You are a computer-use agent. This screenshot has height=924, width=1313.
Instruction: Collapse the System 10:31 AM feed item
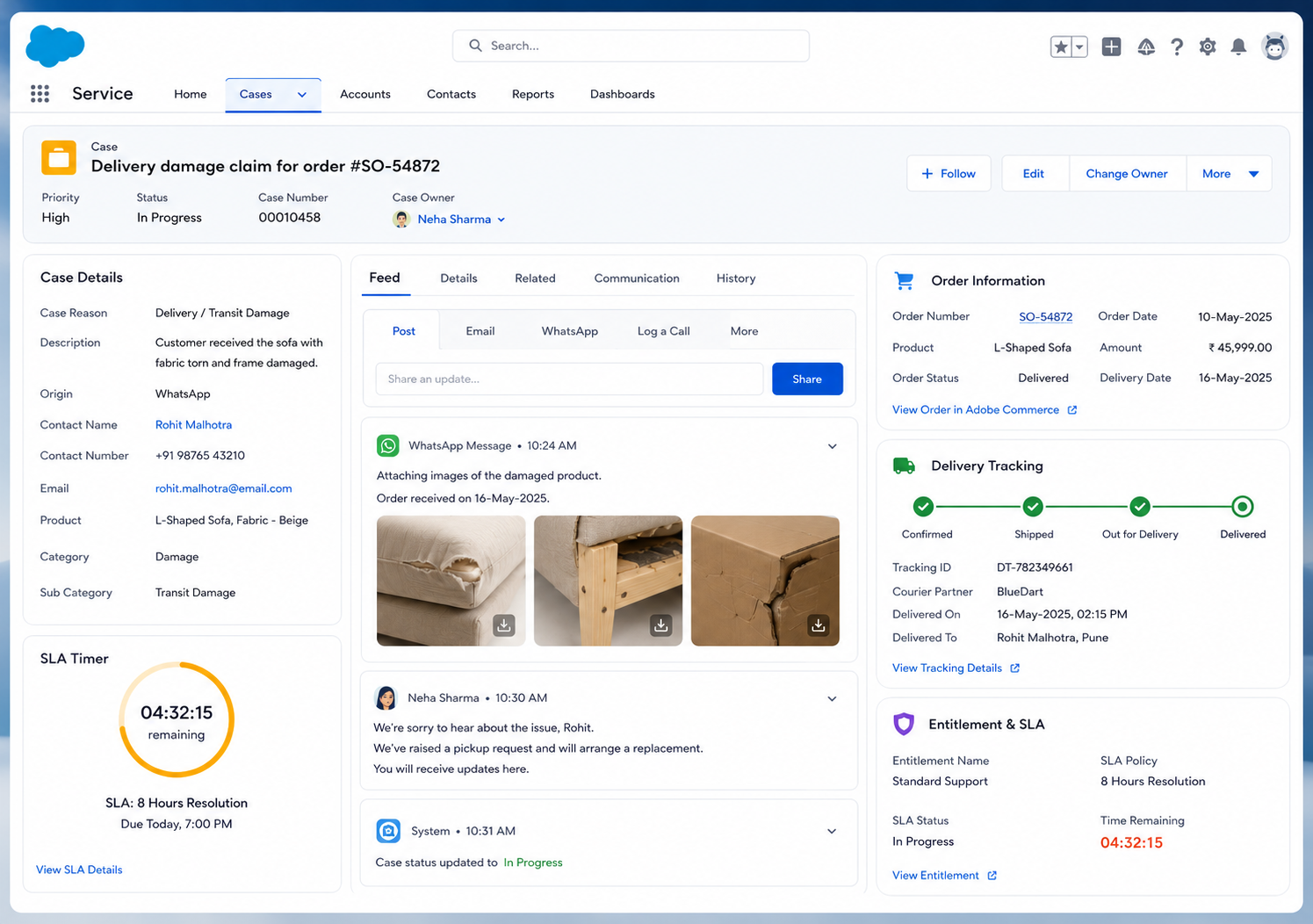tap(832, 832)
